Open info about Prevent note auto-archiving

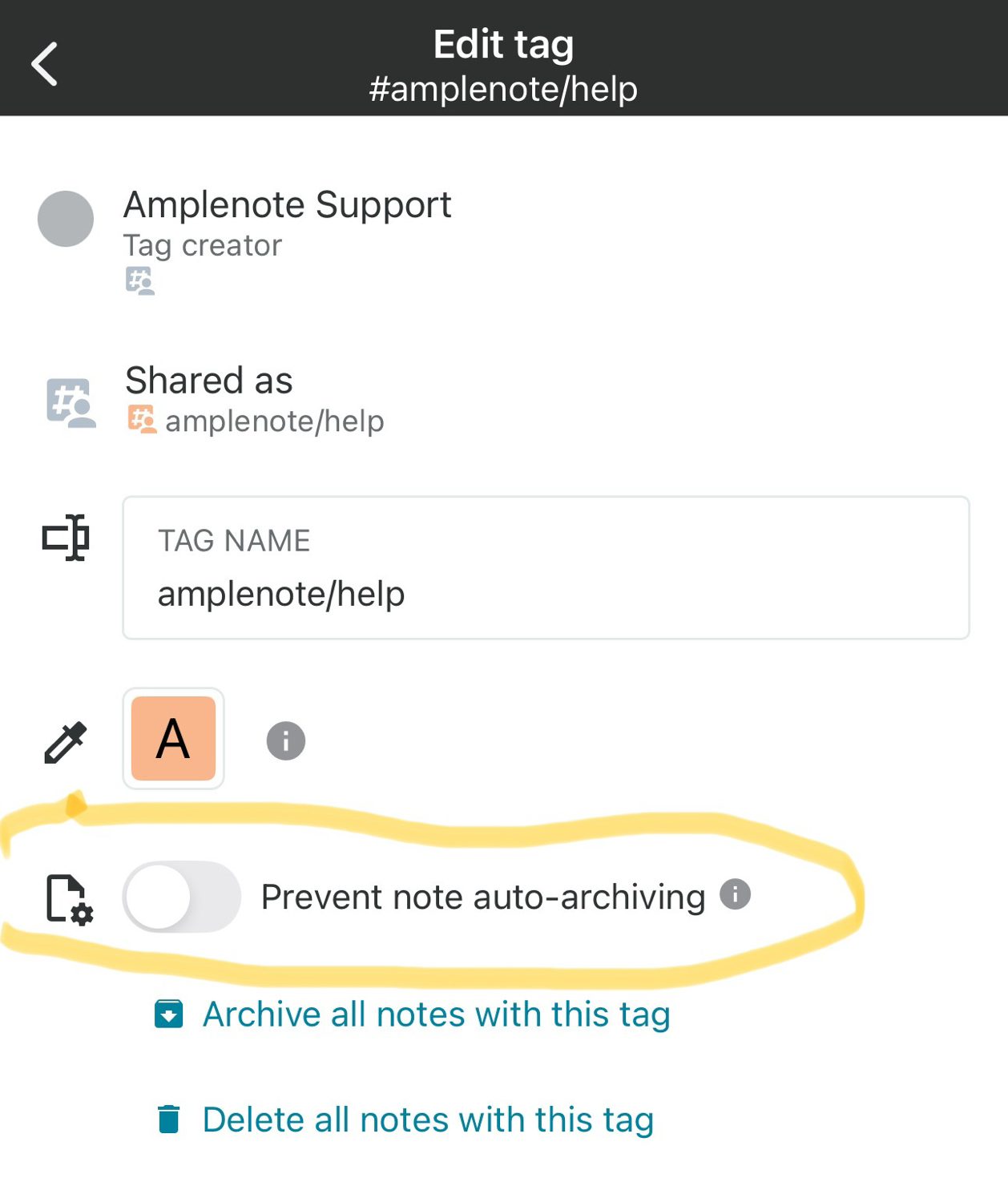(x=736, y=893)
